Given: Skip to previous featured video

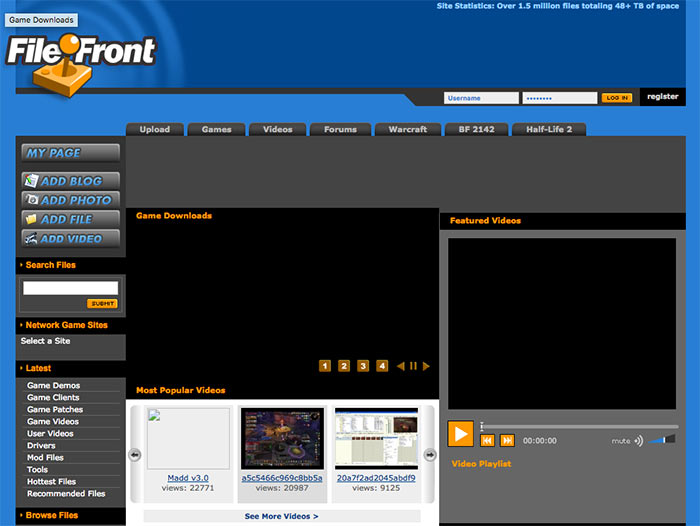Looking at the screenshot, I should click(487, 441).
